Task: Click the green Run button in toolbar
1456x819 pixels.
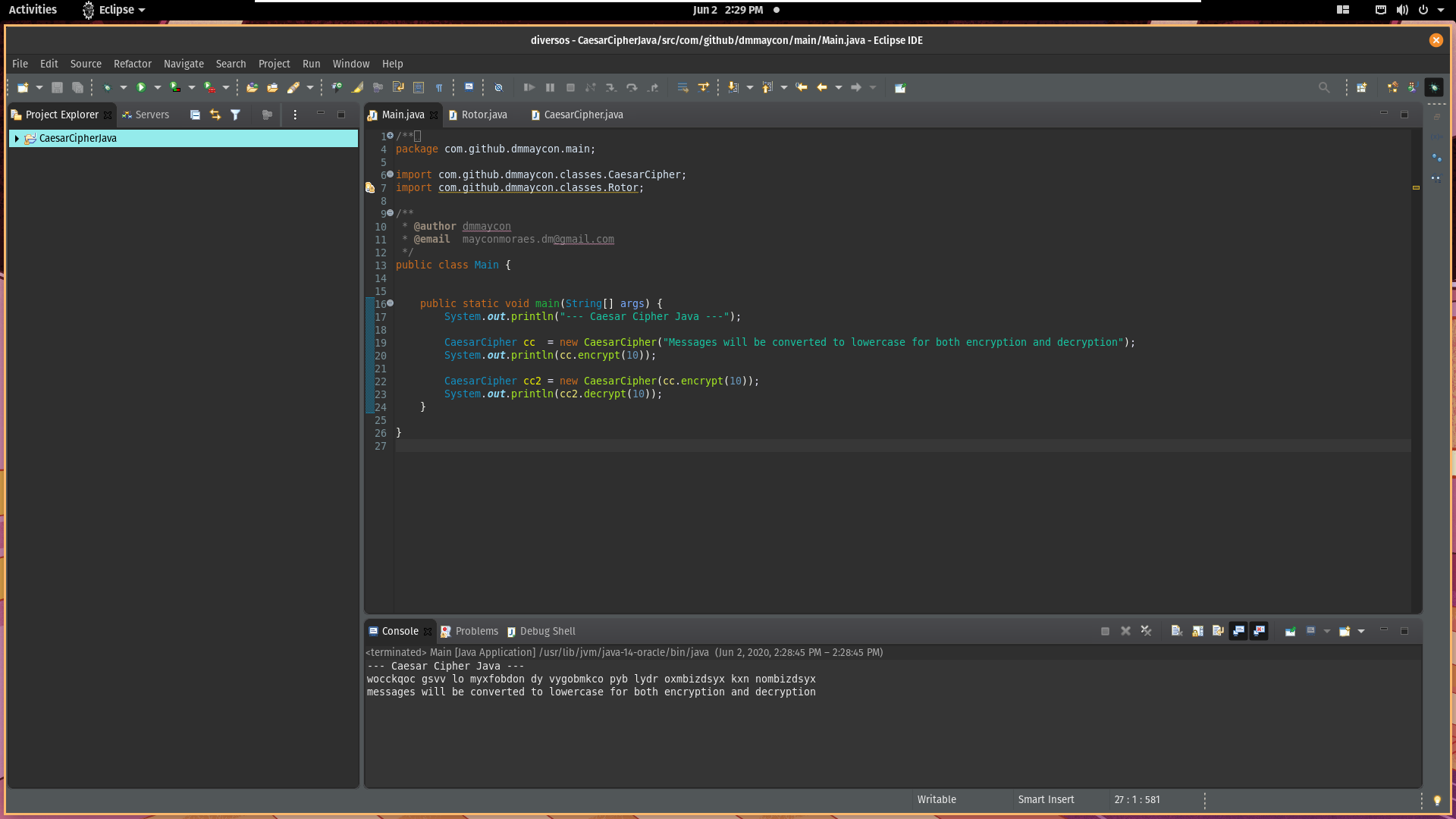Action: coord(141,88)
